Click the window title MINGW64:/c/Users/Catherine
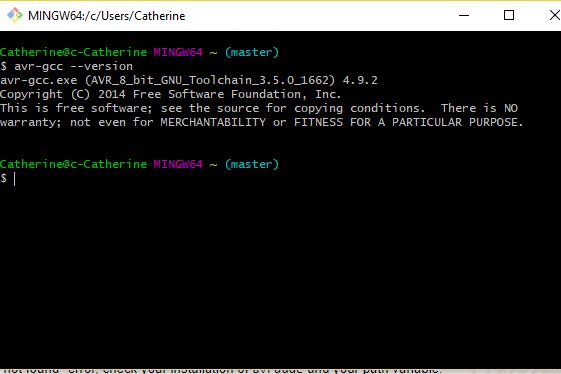This screenshot has height=374, width=561. [107, 16]
